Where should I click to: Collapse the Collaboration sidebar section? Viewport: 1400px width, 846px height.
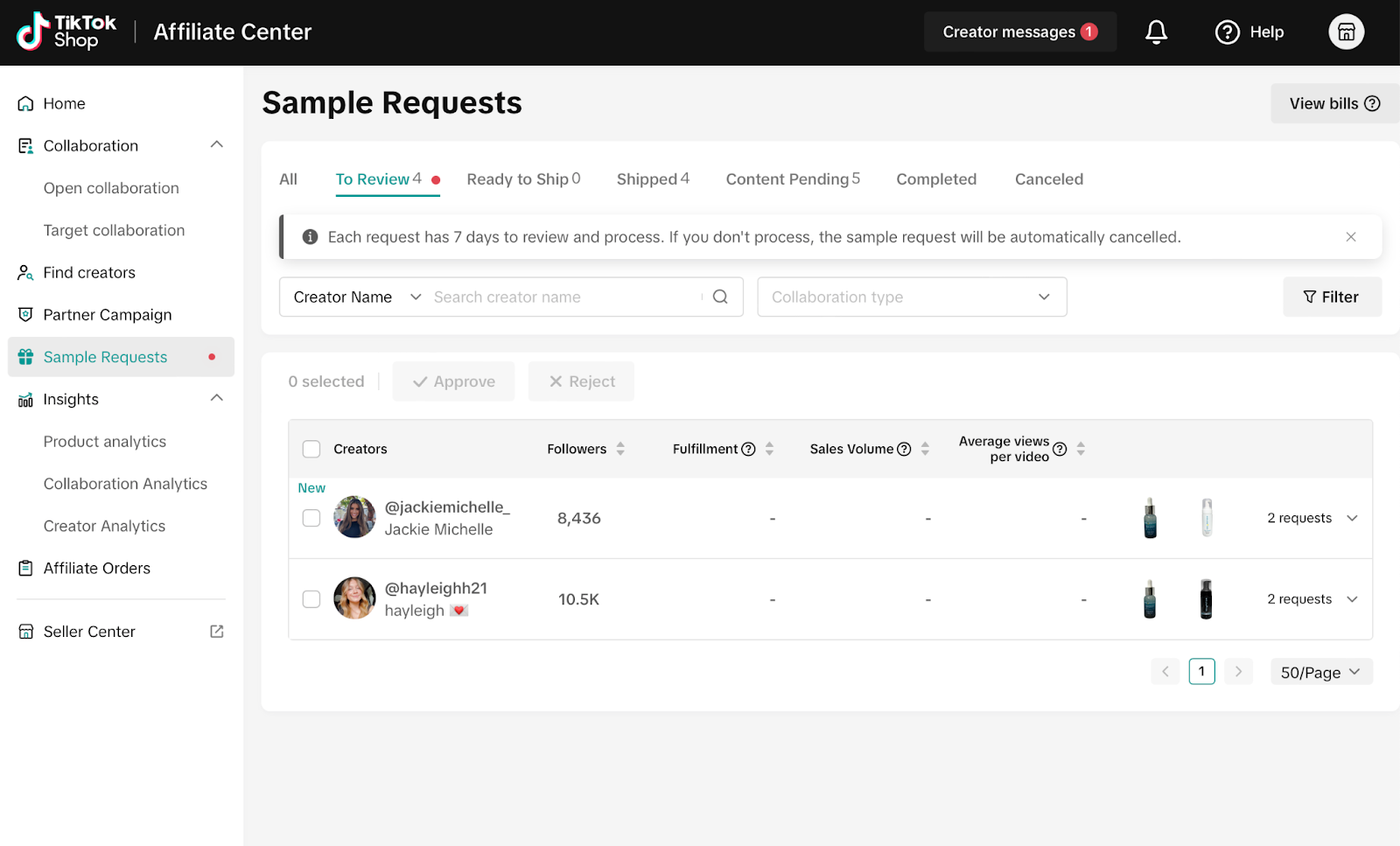pos(217,144)
